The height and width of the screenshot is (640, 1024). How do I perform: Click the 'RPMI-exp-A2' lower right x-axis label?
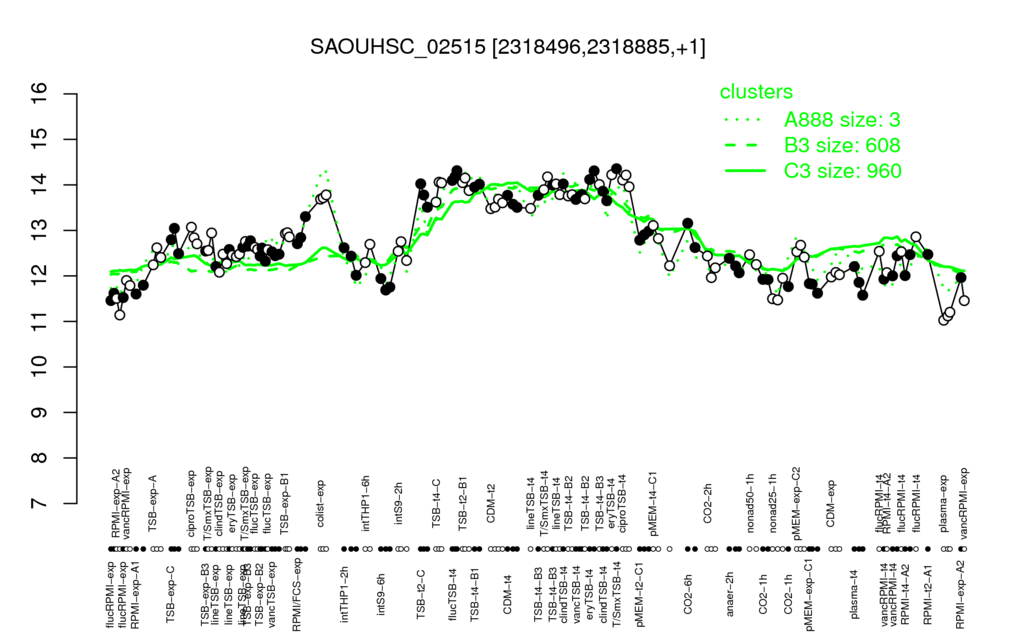point(959,593)
